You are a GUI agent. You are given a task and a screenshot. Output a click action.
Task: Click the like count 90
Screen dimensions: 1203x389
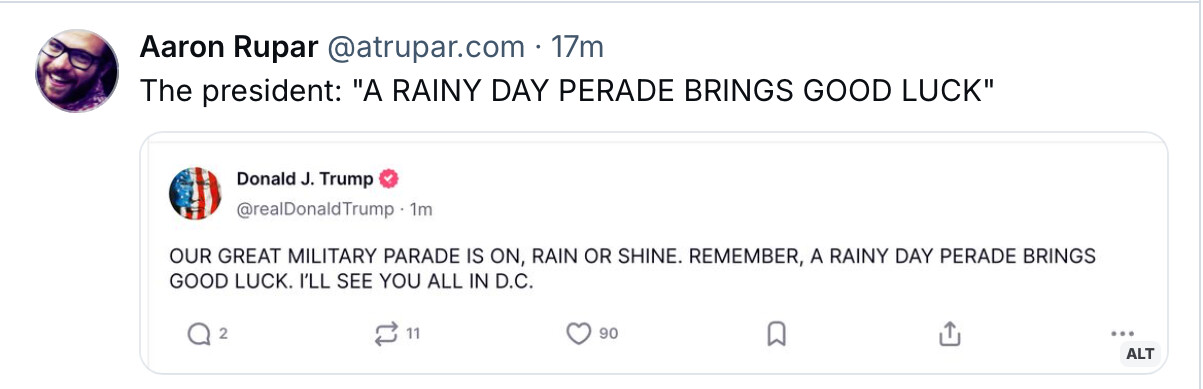tap(608, 334)
